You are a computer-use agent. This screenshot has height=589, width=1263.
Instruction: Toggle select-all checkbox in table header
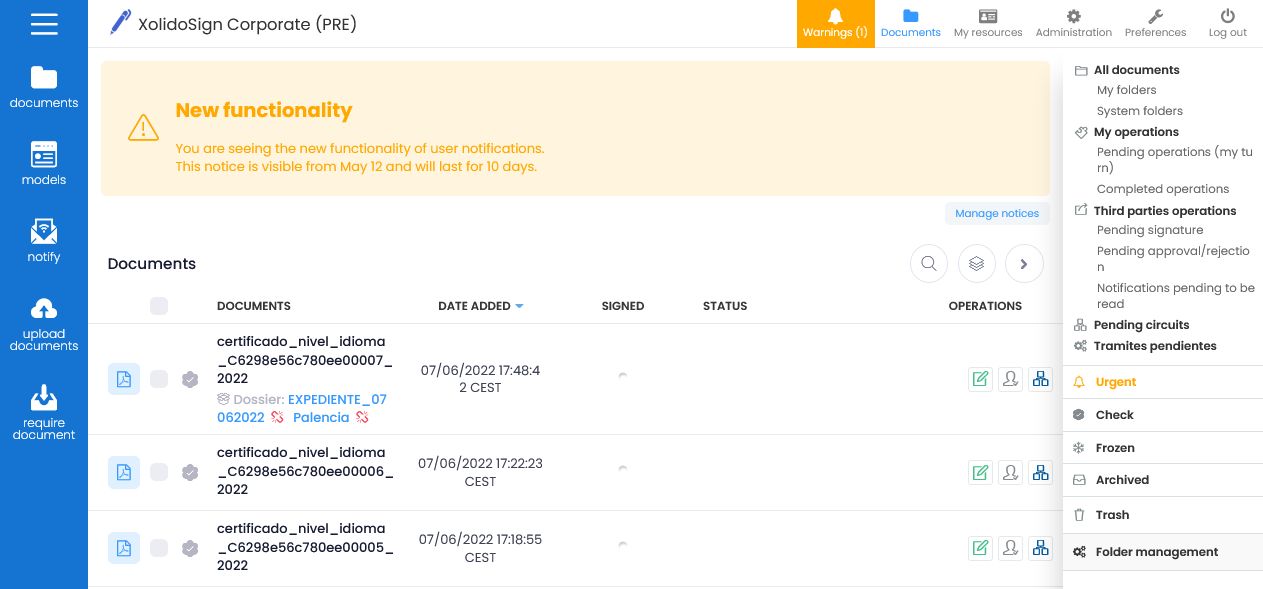[159, 306]
